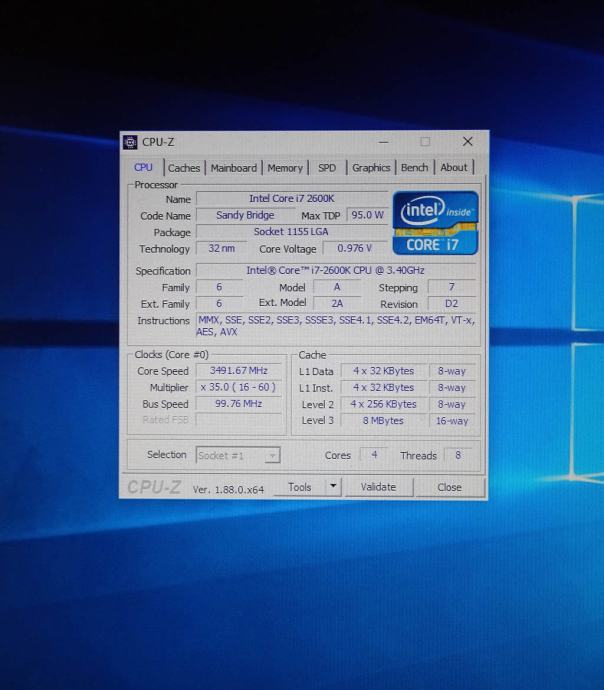
Task: Select the CPU tab
Action: pyautogui.click(x=144, y=168)
